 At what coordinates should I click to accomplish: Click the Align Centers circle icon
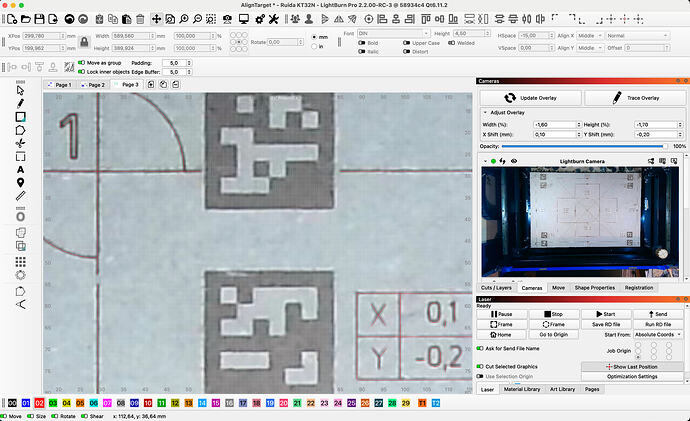369,19
